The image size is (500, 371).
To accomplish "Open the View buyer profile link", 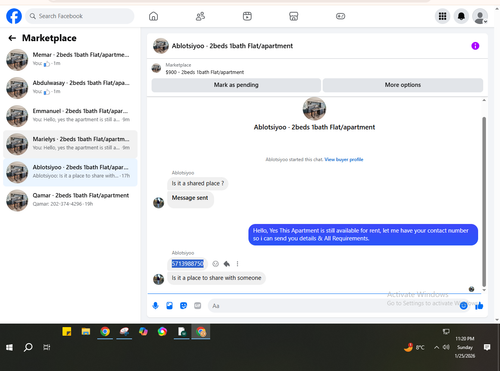I will click(344, 159).
